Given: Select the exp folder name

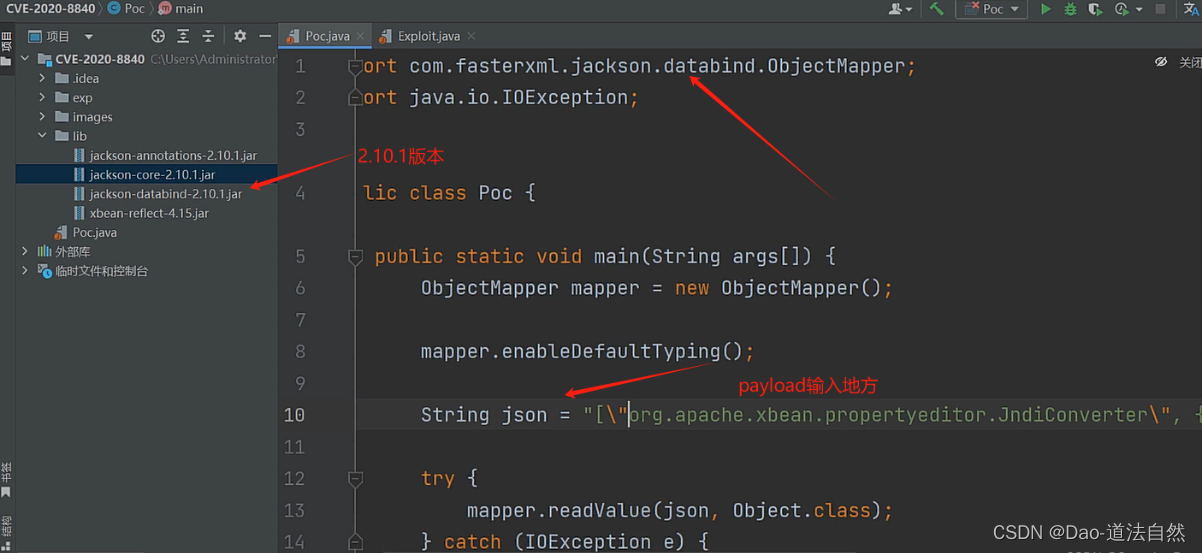Looking at the screenshot, I should coord(82,98).
